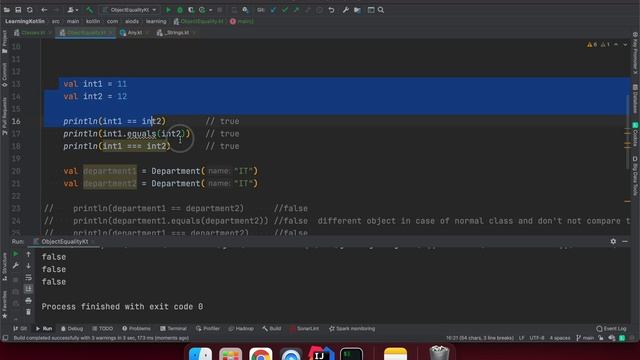640x360 pixels.
Task: Click the Synchronize/reload toolbar icon
Action: [x=30, y=10]
